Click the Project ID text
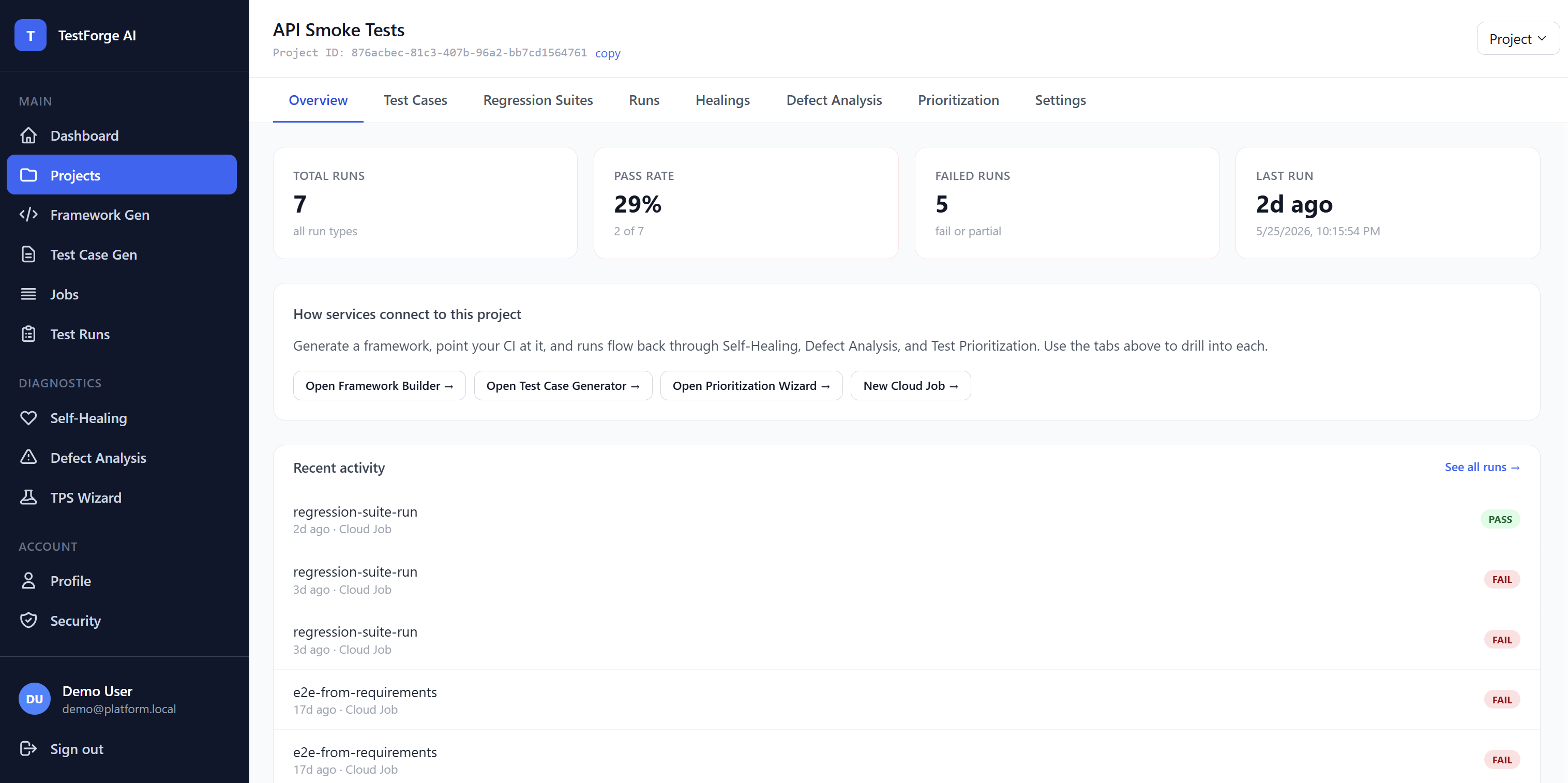 [x=430, y=53]
